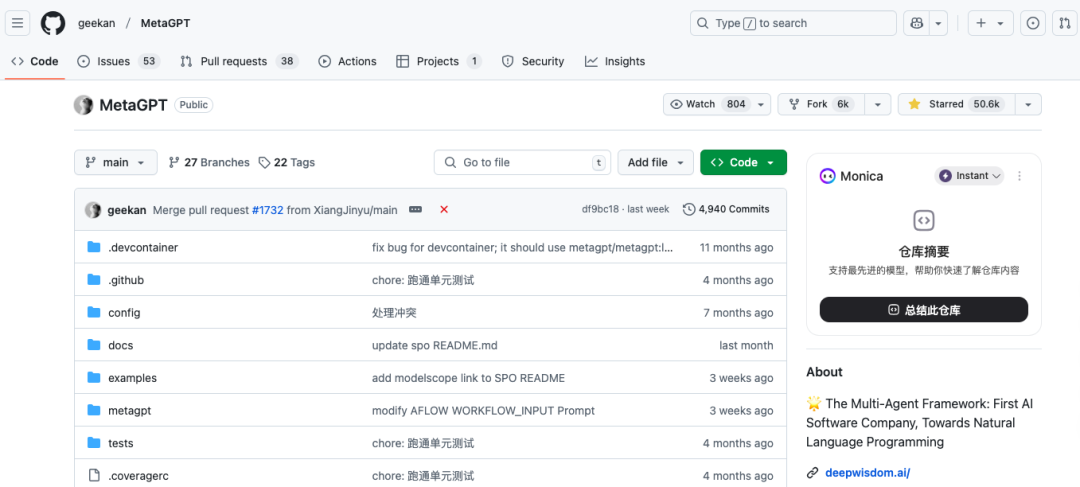The width and height of the screenshot is (1080, 487).
Task: Open the geekan owner link in breadcrumb
Action: pos(96,23)
